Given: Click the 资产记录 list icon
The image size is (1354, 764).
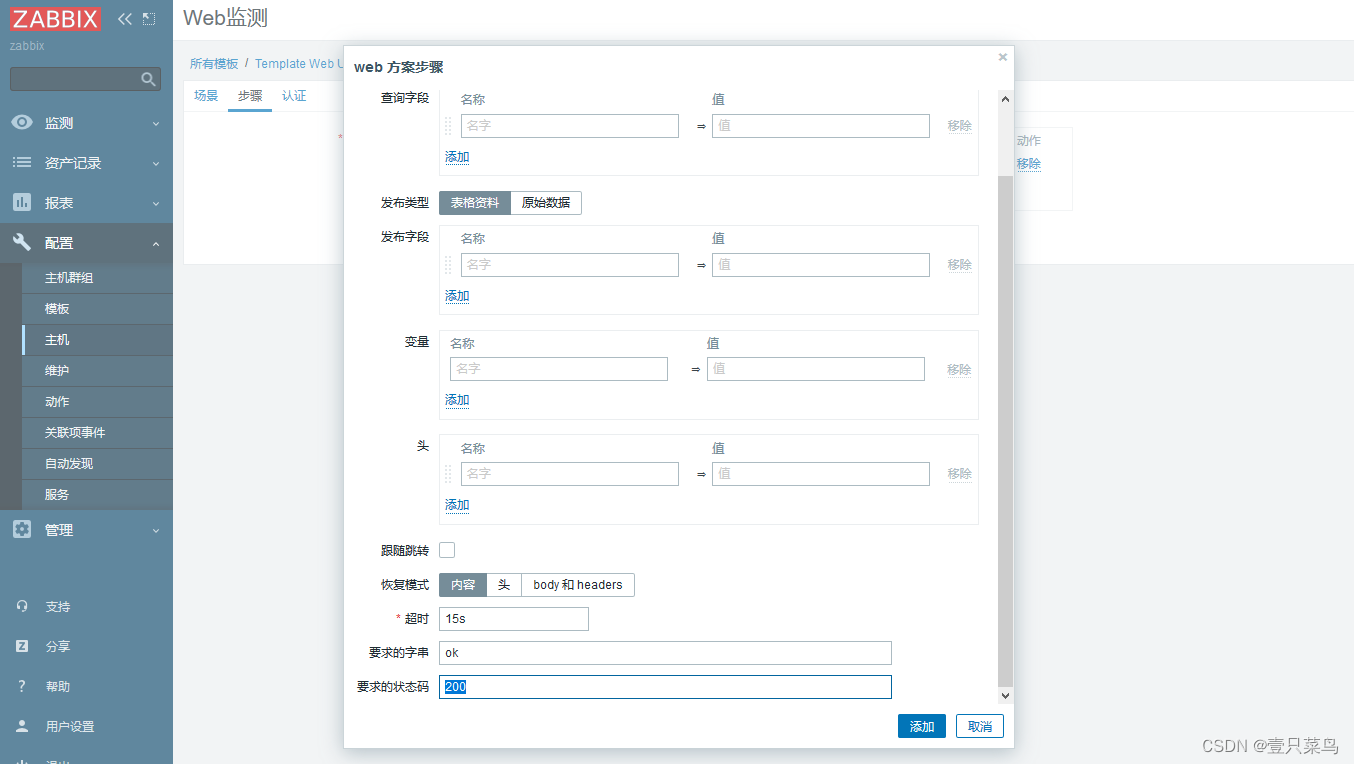Looking at the screenshot, I should point(22,163).
